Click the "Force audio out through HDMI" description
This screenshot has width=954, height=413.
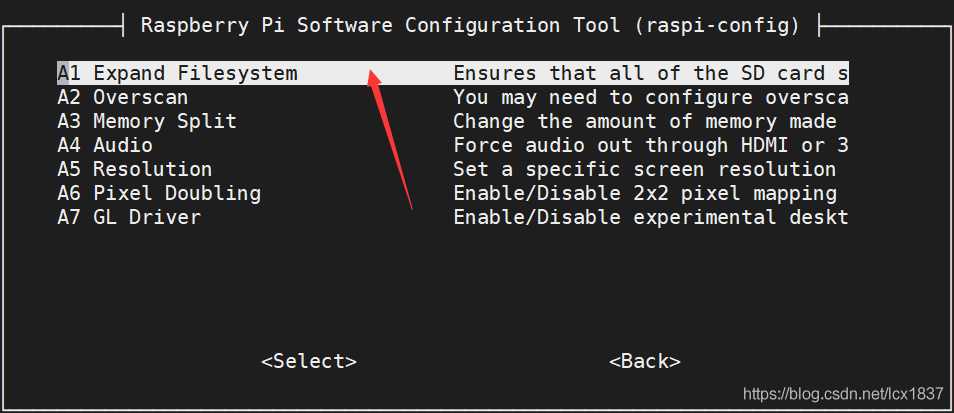click(650, 145)
